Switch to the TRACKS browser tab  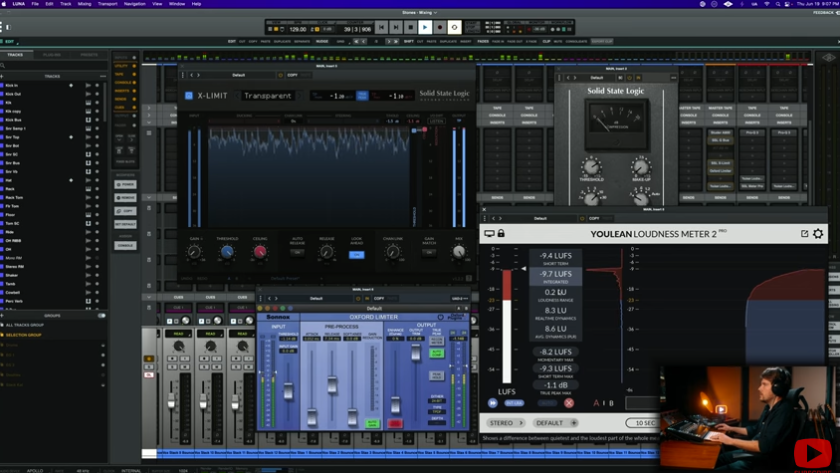(15, 55)
